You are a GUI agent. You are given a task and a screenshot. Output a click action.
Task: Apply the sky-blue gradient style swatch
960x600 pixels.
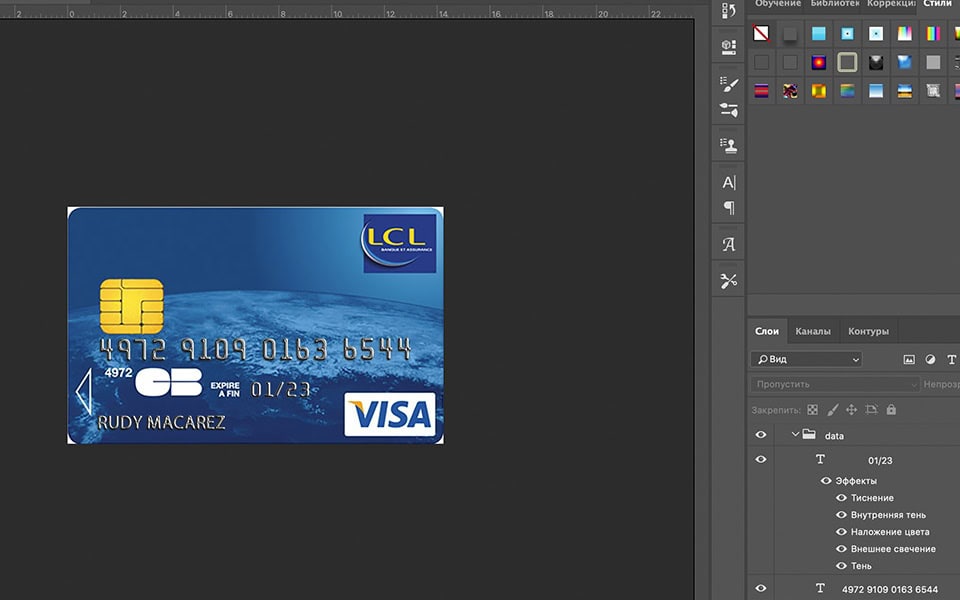click(876, 91)
